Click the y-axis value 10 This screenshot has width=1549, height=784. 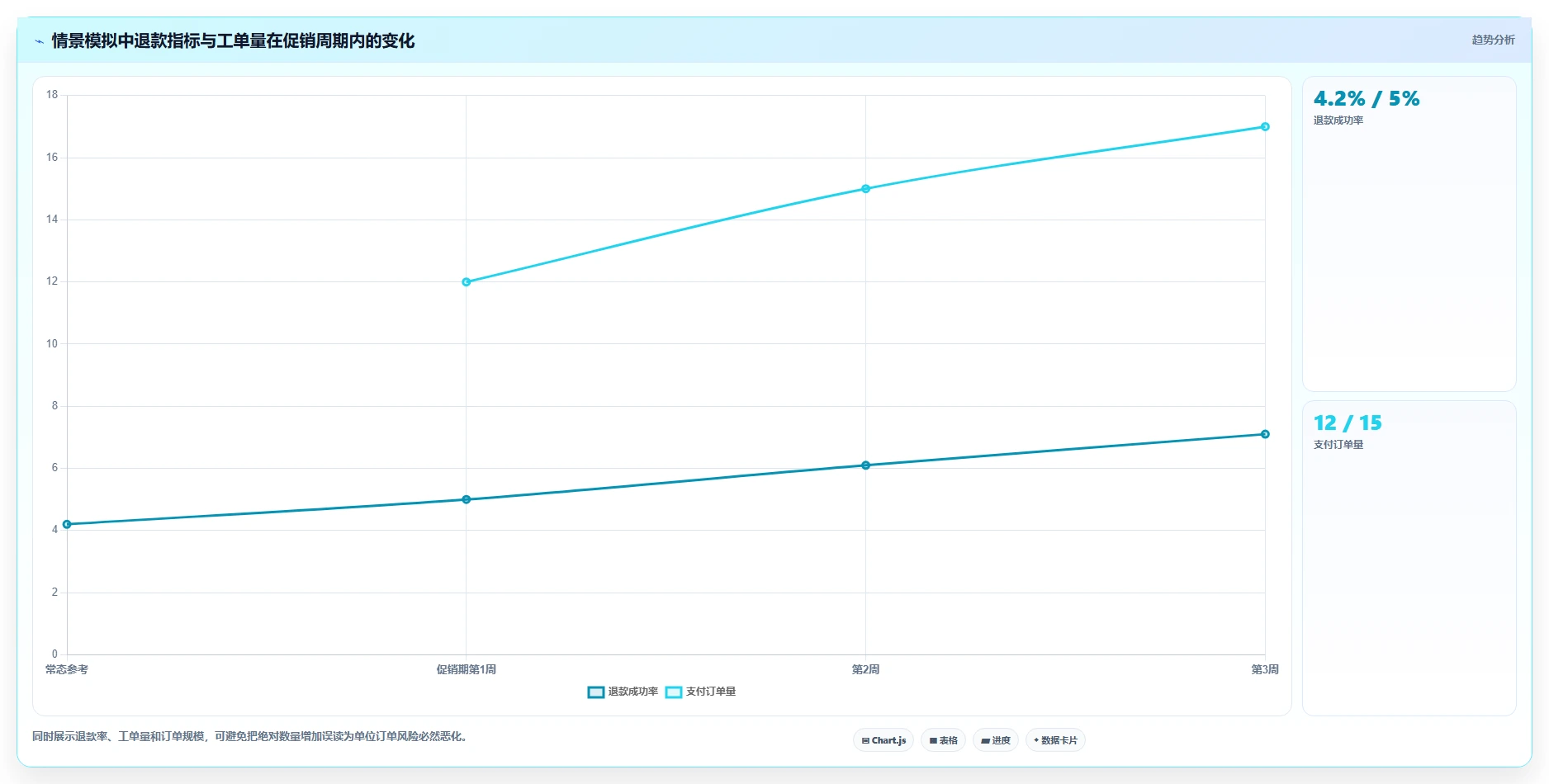coord(52,343)
